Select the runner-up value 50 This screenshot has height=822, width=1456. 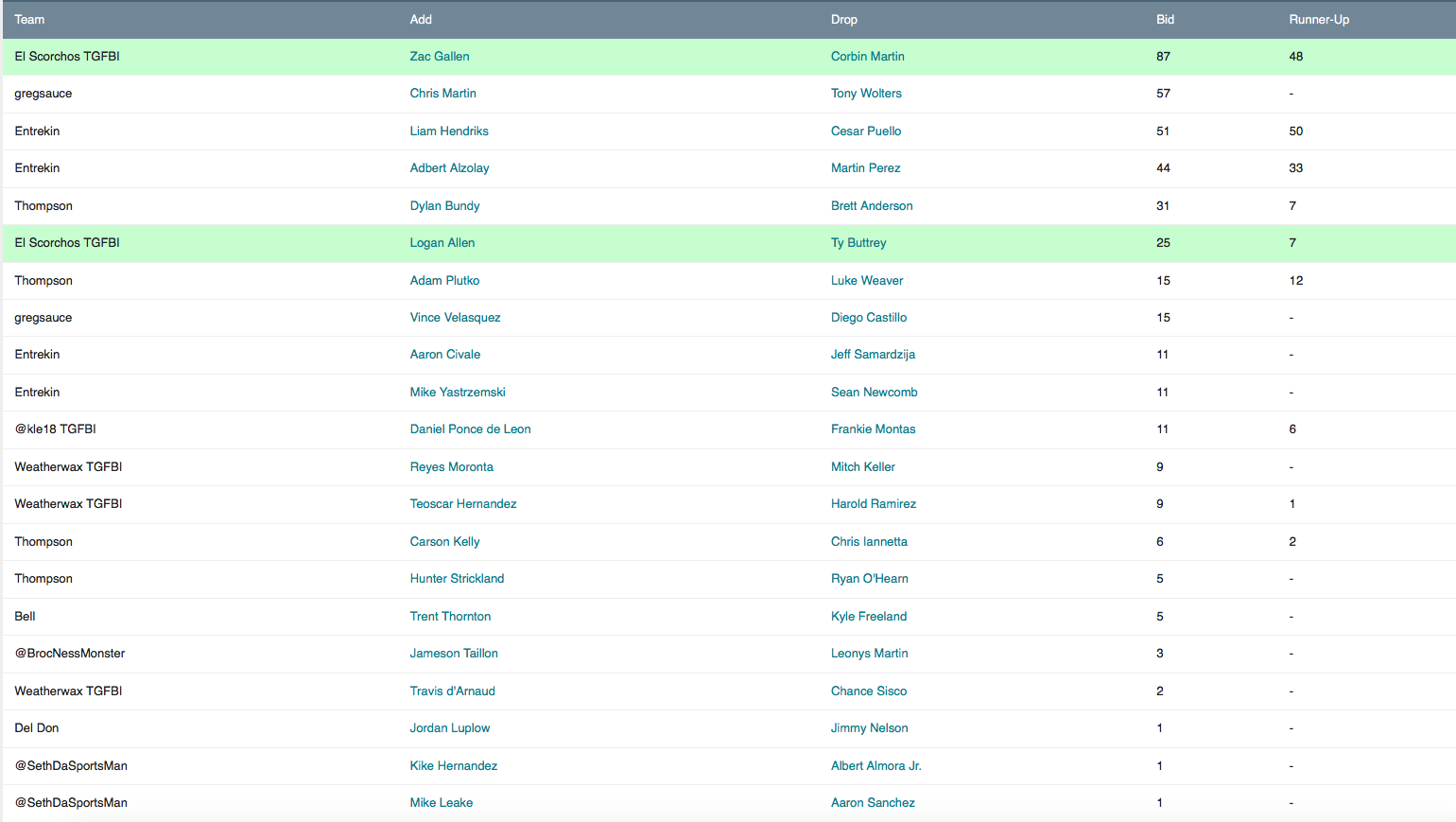point(1295,131)
